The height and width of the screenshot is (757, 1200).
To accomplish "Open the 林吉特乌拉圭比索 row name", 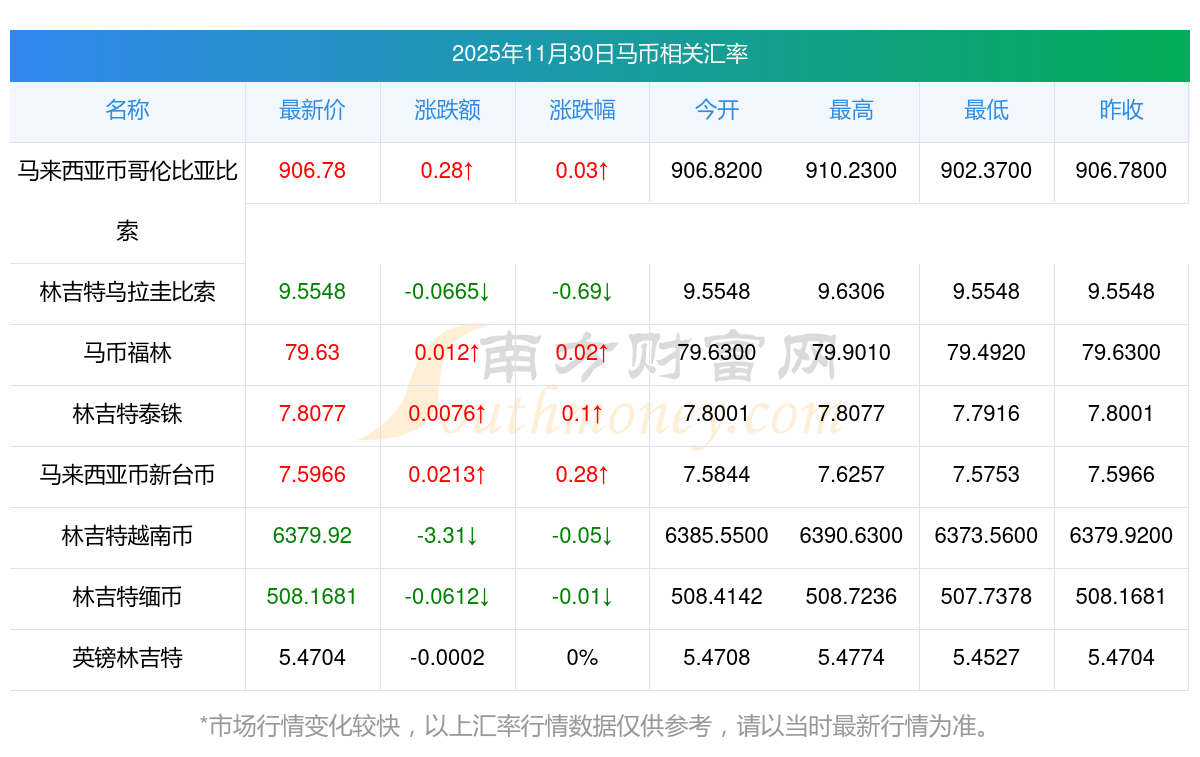I will point(127,292).
